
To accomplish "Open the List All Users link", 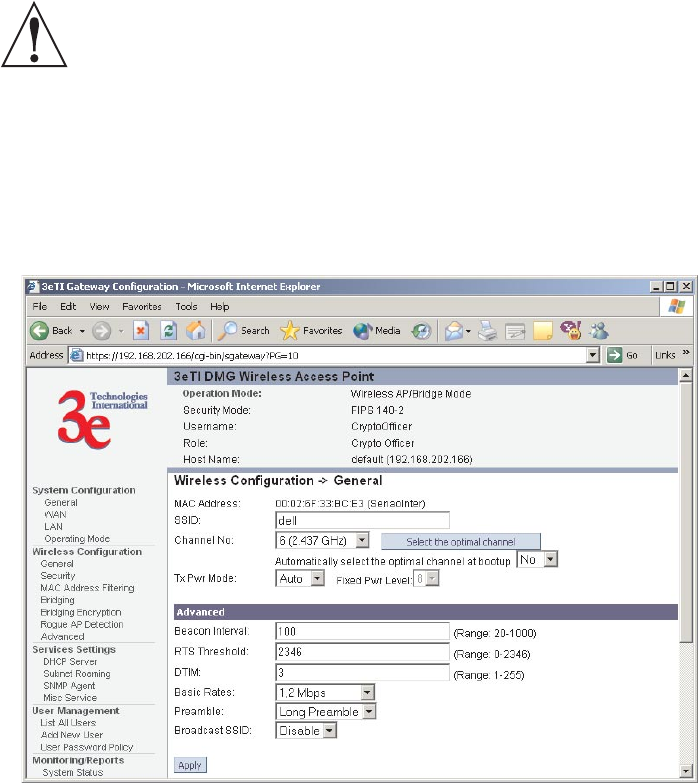I will pos(68,723).
